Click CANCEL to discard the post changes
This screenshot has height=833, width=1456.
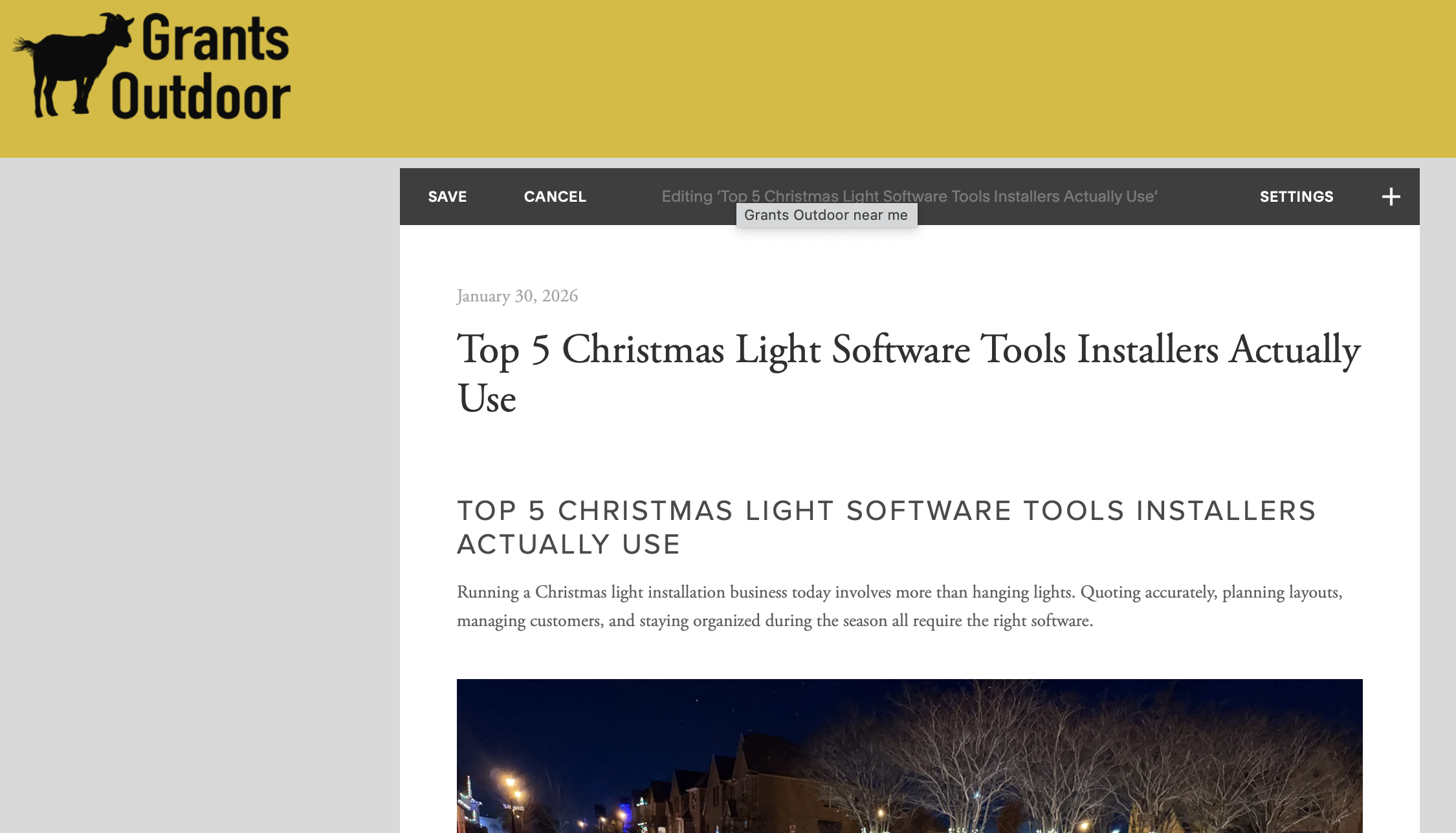[555, 196]
